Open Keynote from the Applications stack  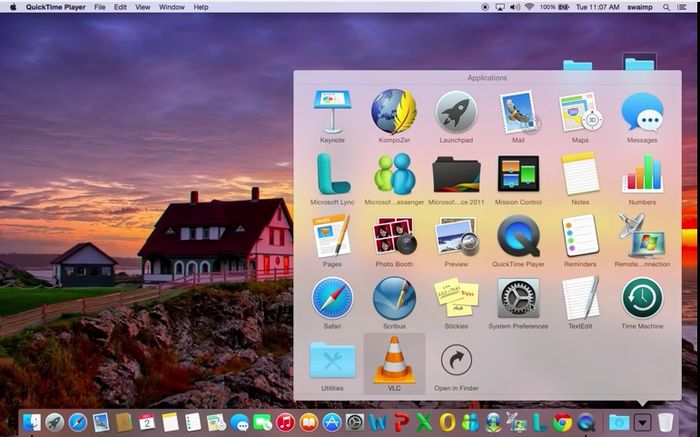point(332,112)
